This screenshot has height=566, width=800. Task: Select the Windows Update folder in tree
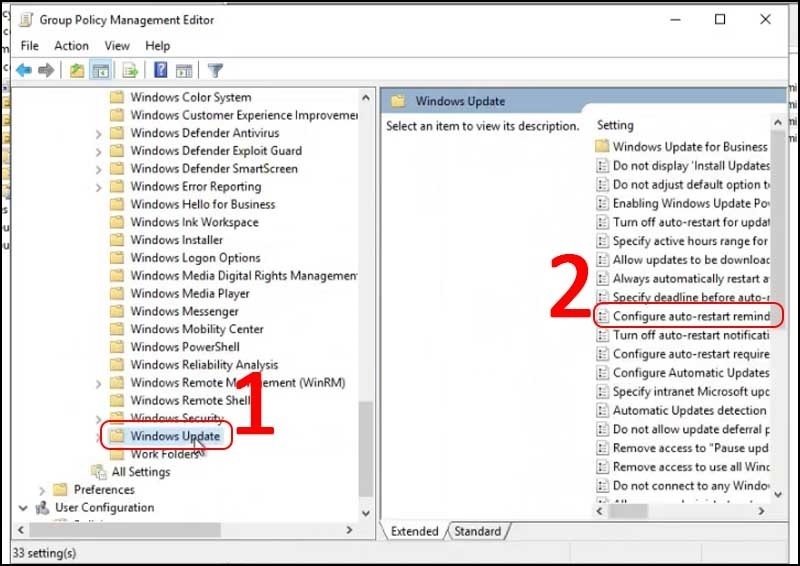click(x=175, y=437)
